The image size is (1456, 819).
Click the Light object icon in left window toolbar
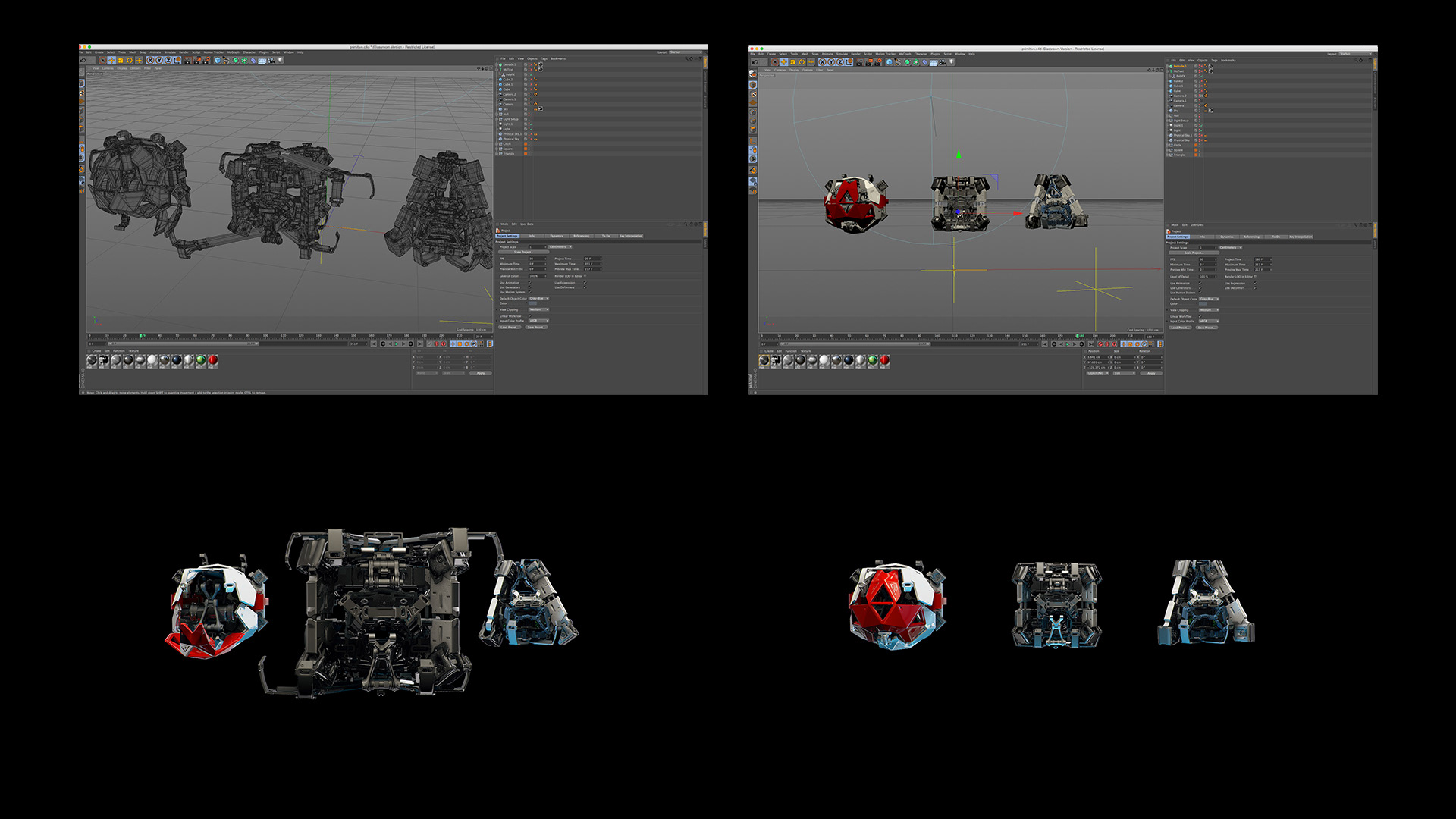pos(280,60)
